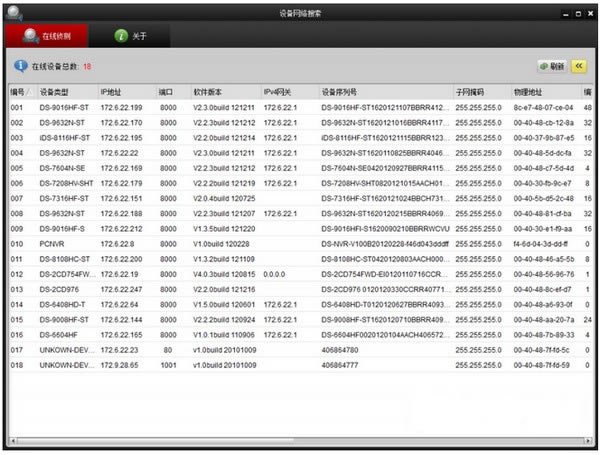
Task: Click gateway 0.0.0.0 in row 012
Action: point(274,274)
